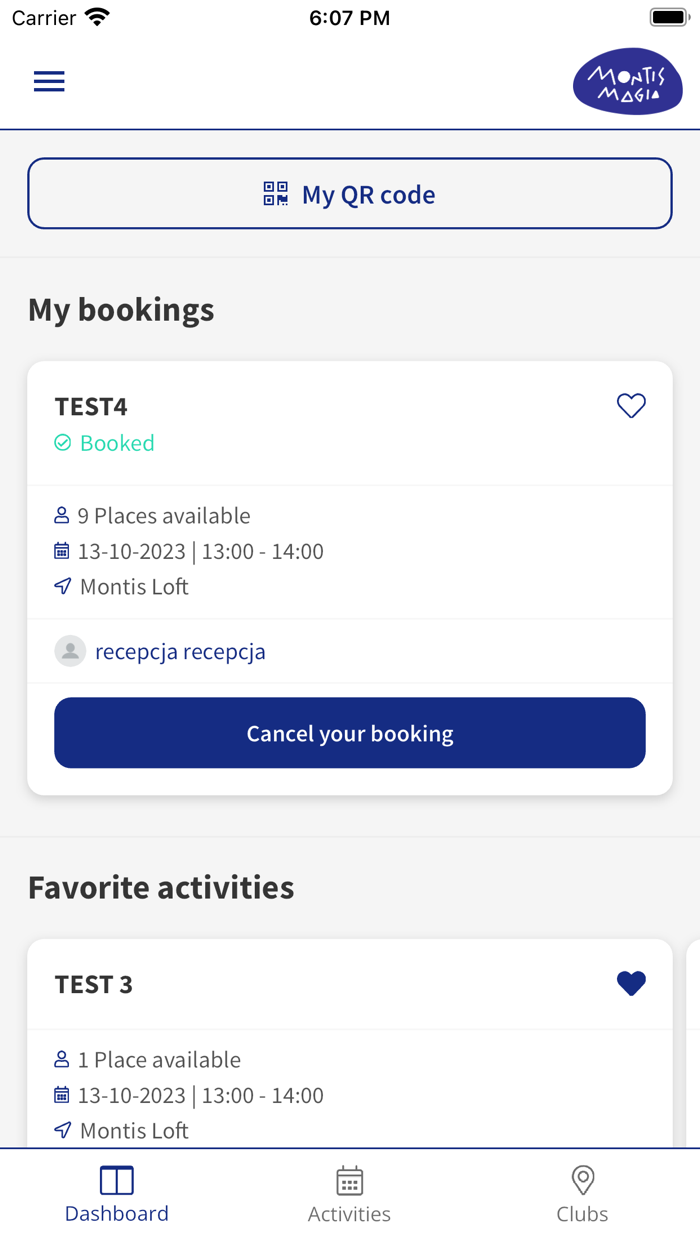The height and width of the screenshot is (1244, 700).
Task: Tap calendar icon in TEST4 card
Action: coord(62,552)
